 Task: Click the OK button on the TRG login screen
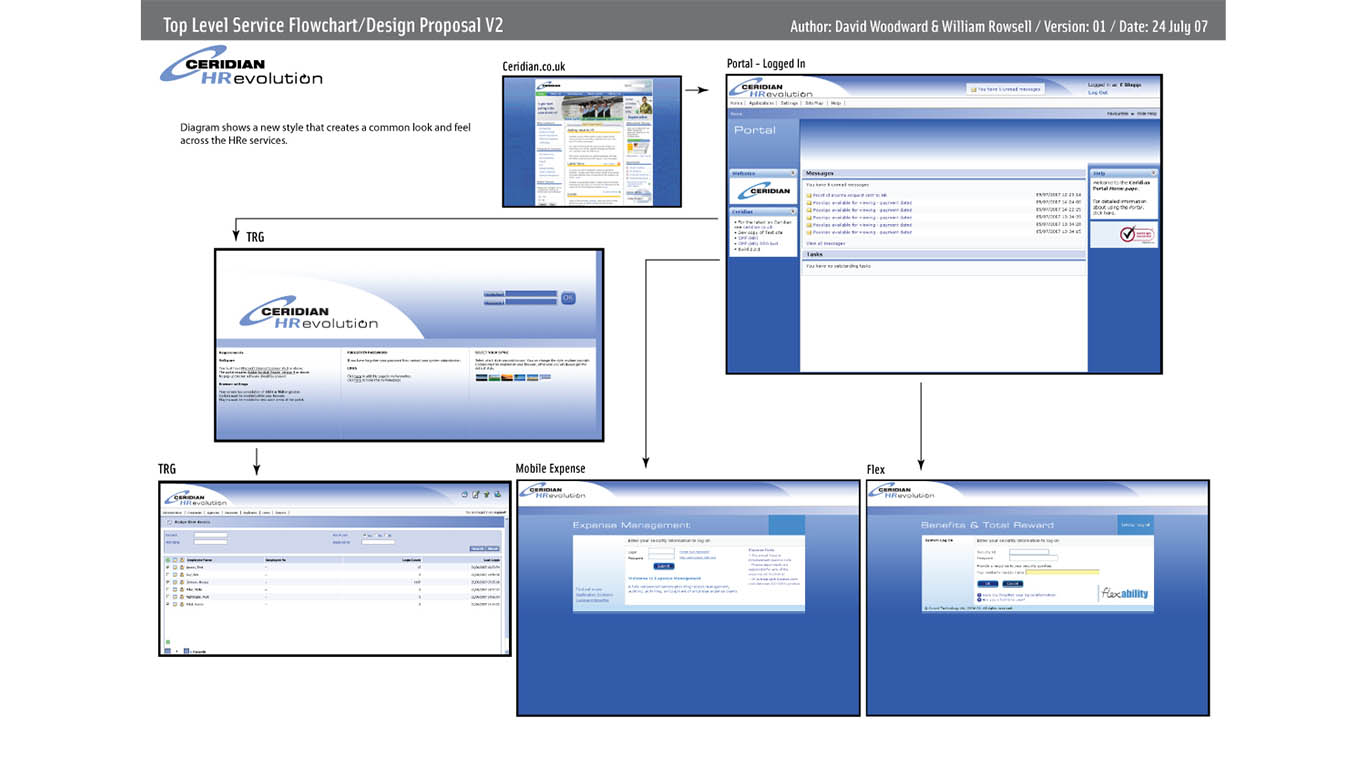click(x=568, y=298)
